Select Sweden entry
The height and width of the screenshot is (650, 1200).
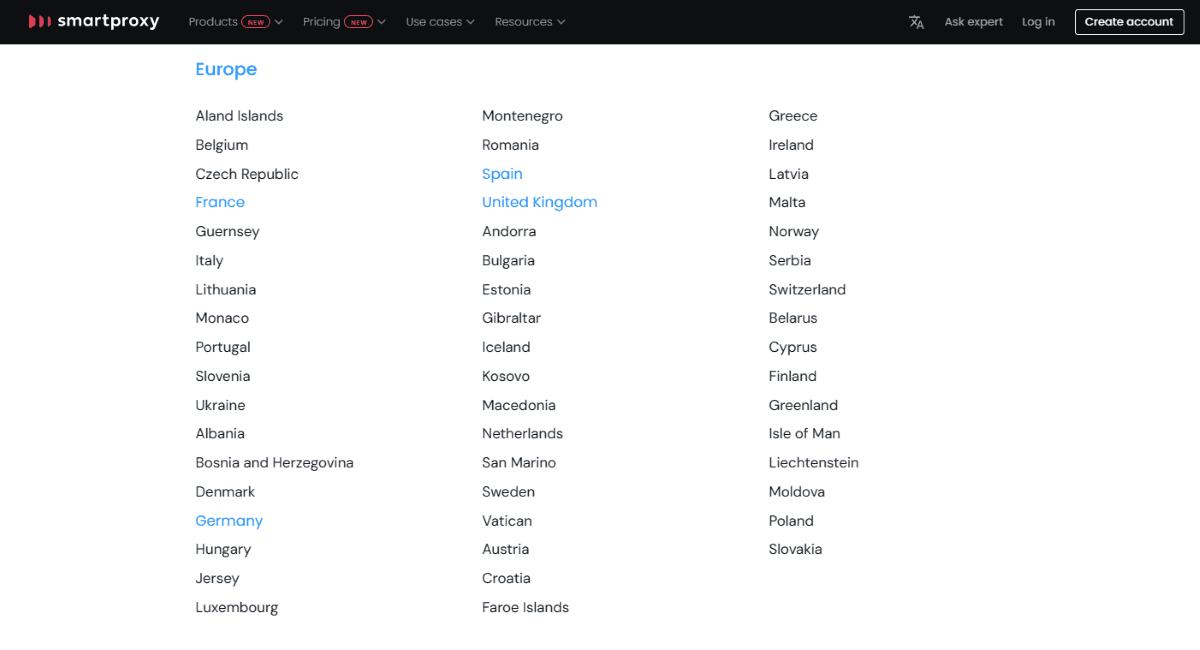point(508,492)
